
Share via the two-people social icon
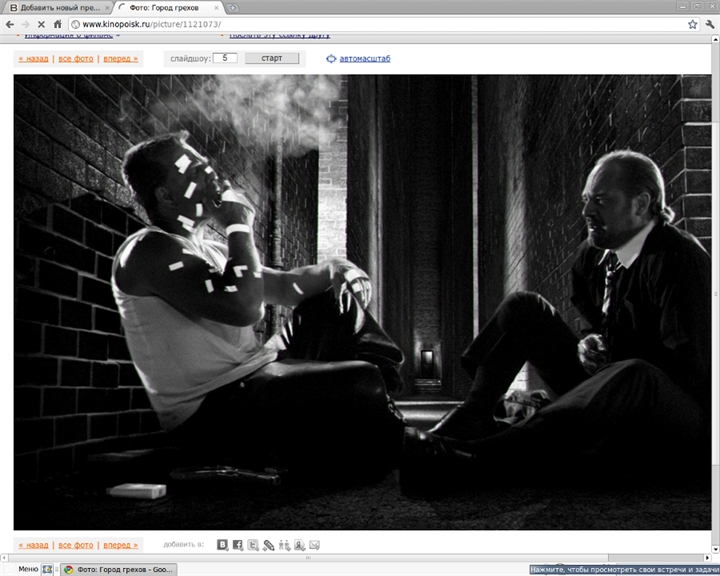tap(284, 545)
